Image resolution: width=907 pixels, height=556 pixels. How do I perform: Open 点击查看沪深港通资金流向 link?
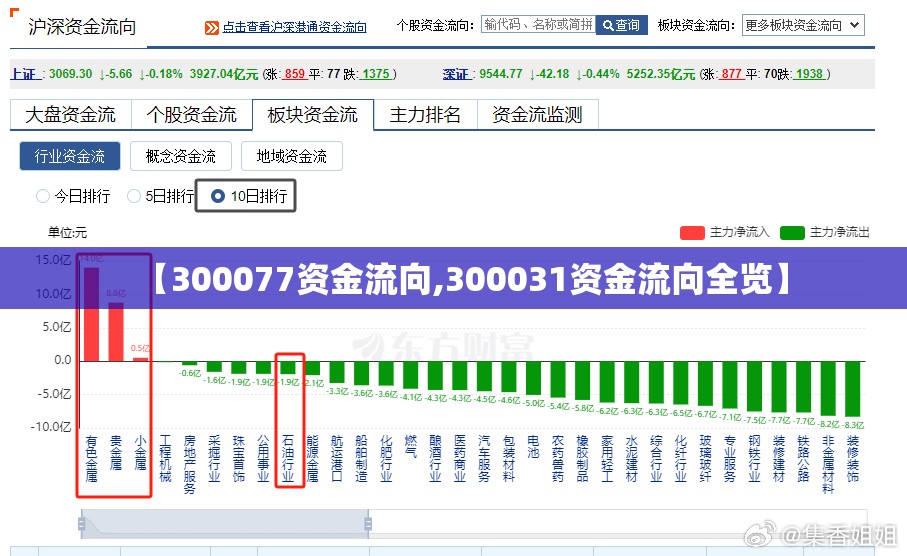point(294,27)
